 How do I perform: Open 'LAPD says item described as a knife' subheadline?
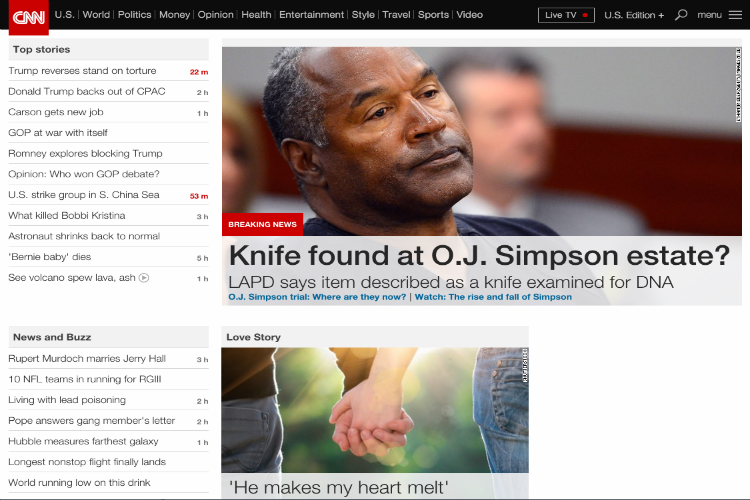click(x=451, y=282)
